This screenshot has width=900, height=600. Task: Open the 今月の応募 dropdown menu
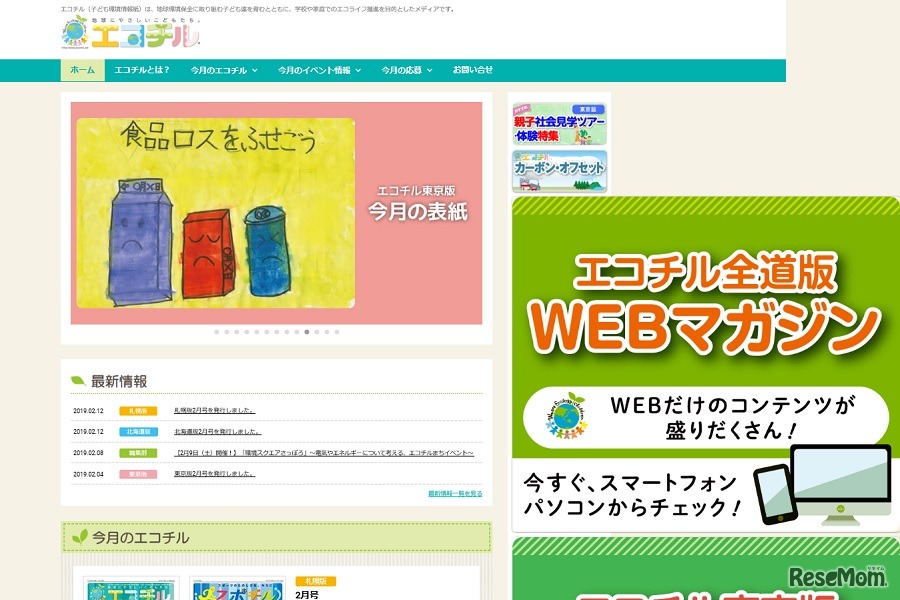(404, 70)
